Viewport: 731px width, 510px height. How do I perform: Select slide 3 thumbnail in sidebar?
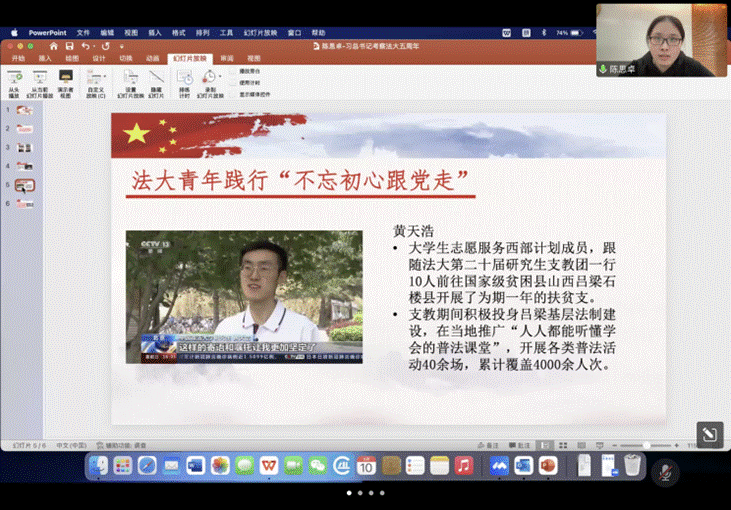click(25, 147)
